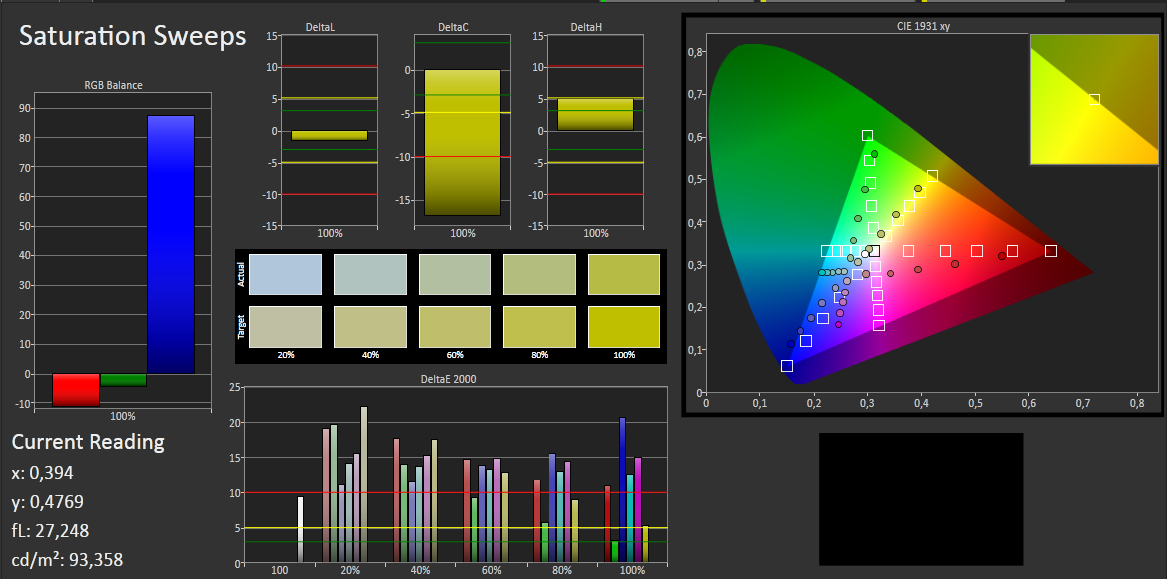
Task: Click the CIE 1931 xy chart title
Action: [x=923, y=26]
